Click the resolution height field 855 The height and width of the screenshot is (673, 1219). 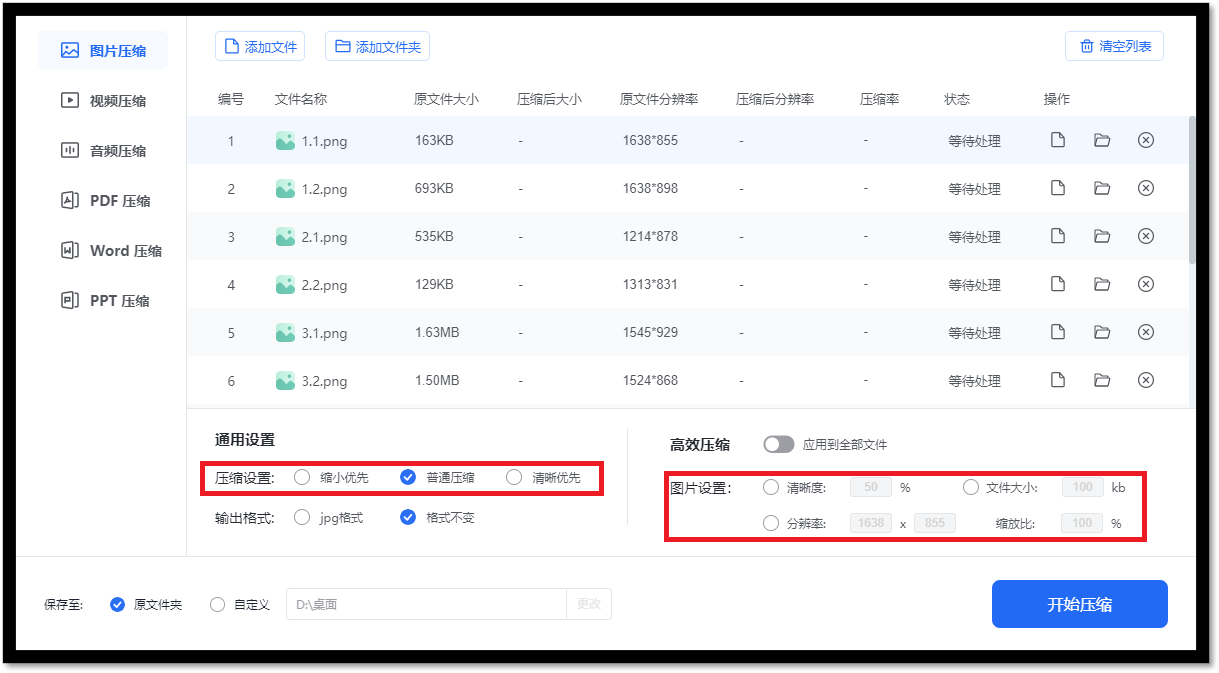coord(934,523)
